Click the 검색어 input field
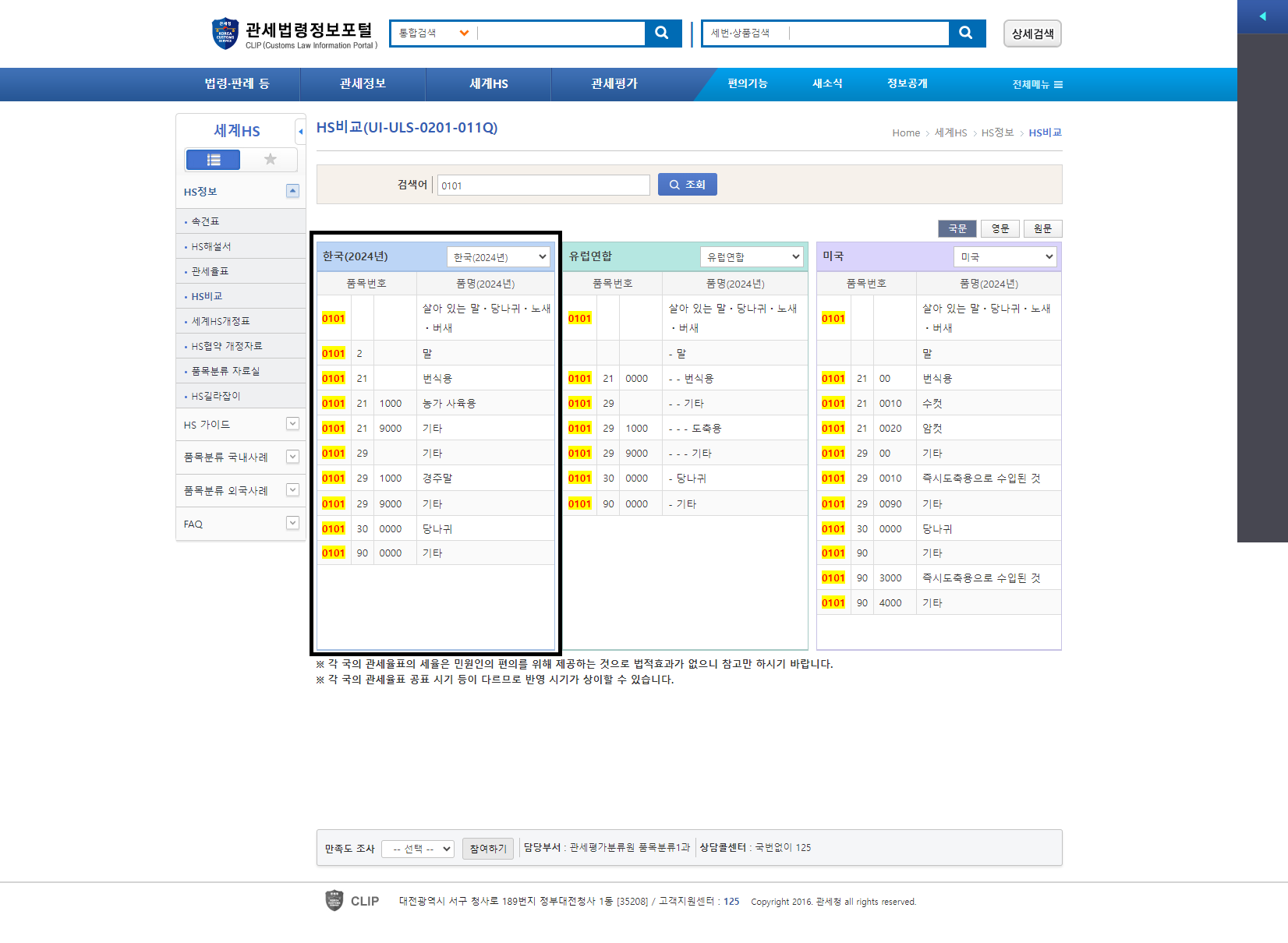 [543, 185]
